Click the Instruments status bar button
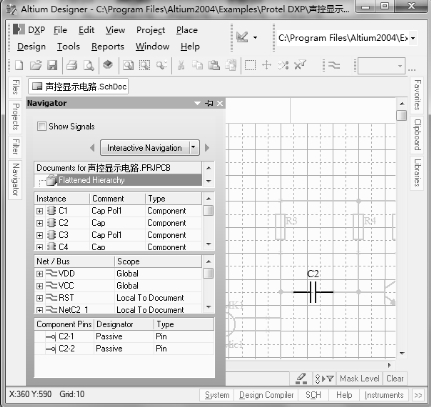This screenshot has height=407, width=431. [x=384, y=395]
